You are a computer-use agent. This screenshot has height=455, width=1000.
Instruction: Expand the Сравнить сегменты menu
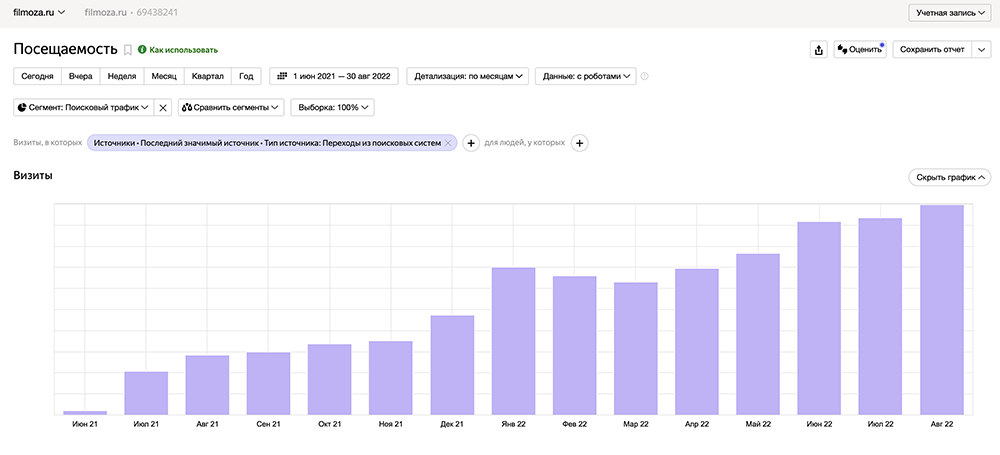(231, 107)
